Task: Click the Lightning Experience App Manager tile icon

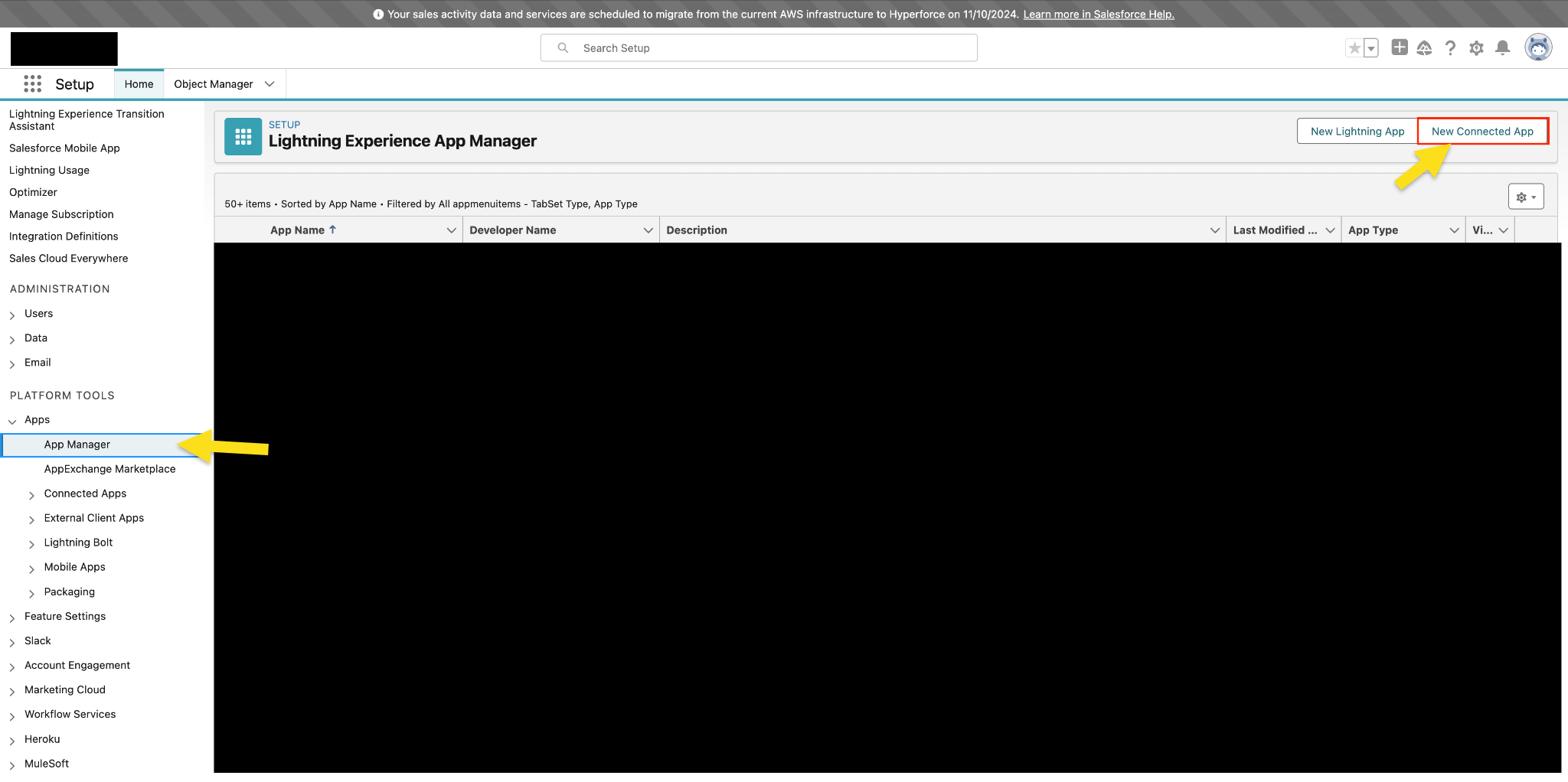Action: tap(243, 137)
